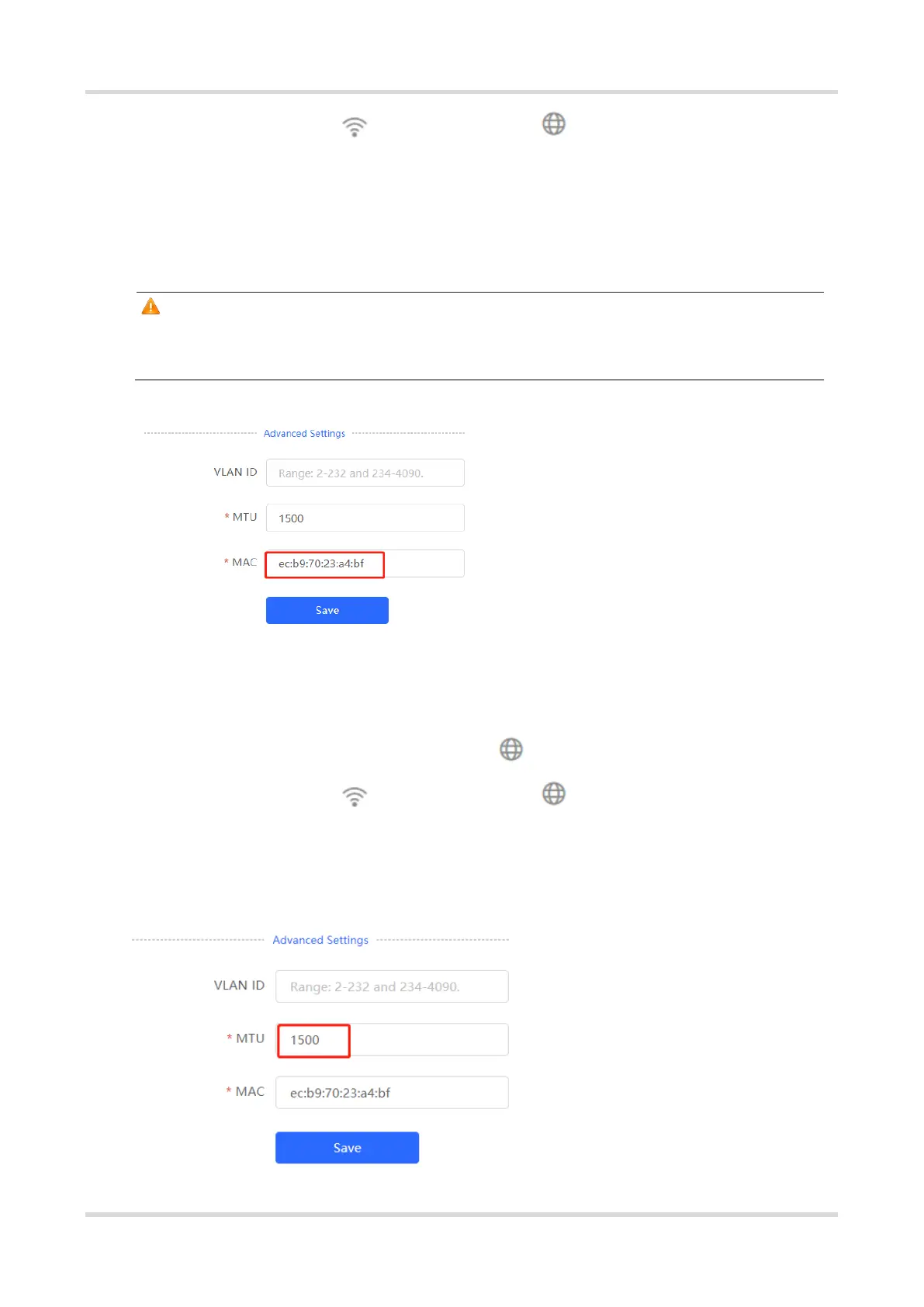Select the red-highlighted MAC address field
924x1307 pixels.
pos(325,564)
